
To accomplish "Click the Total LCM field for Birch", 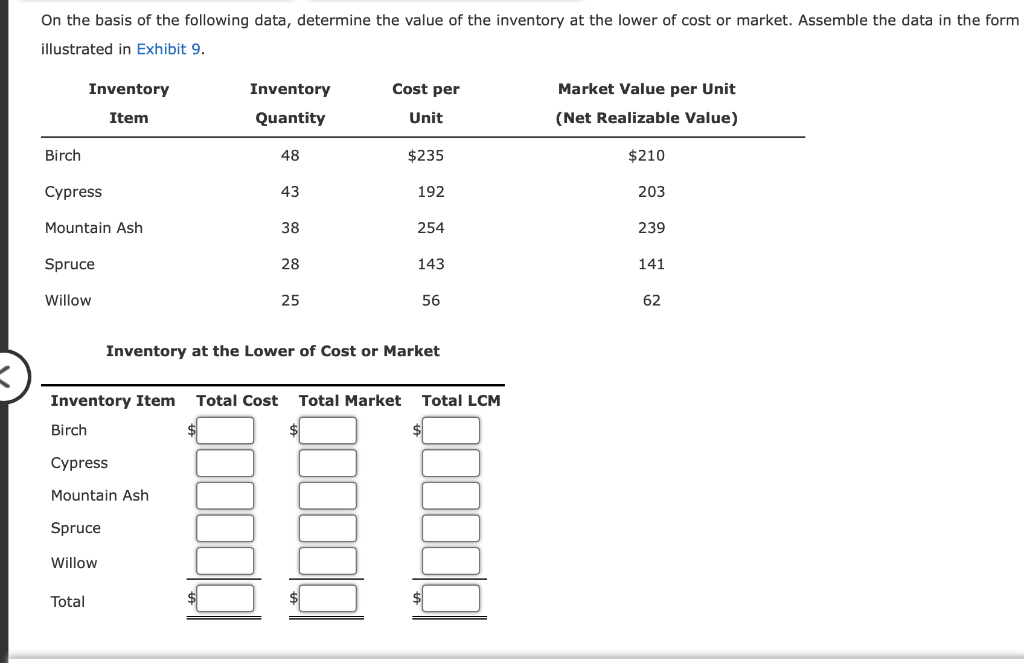I will (451, 430).
